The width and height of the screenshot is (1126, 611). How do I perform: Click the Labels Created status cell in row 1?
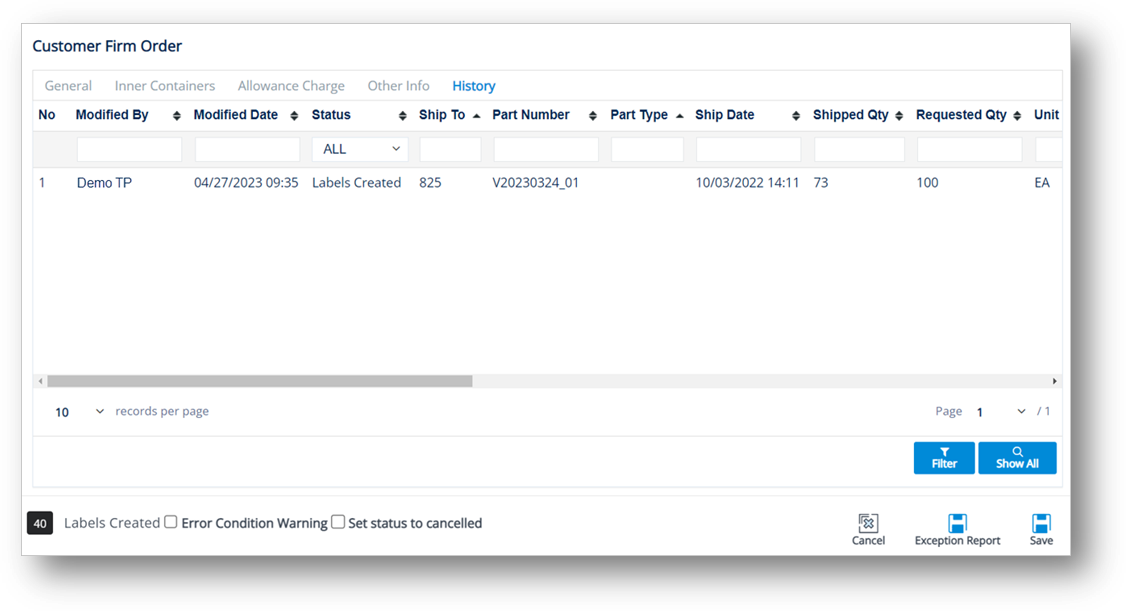356,182
